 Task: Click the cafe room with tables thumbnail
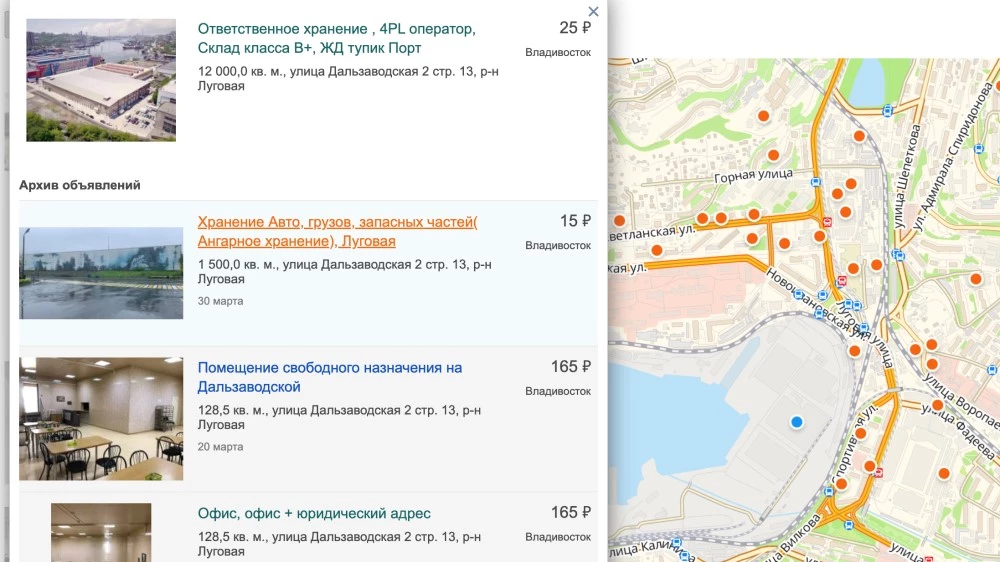click(x=101, y=418)
